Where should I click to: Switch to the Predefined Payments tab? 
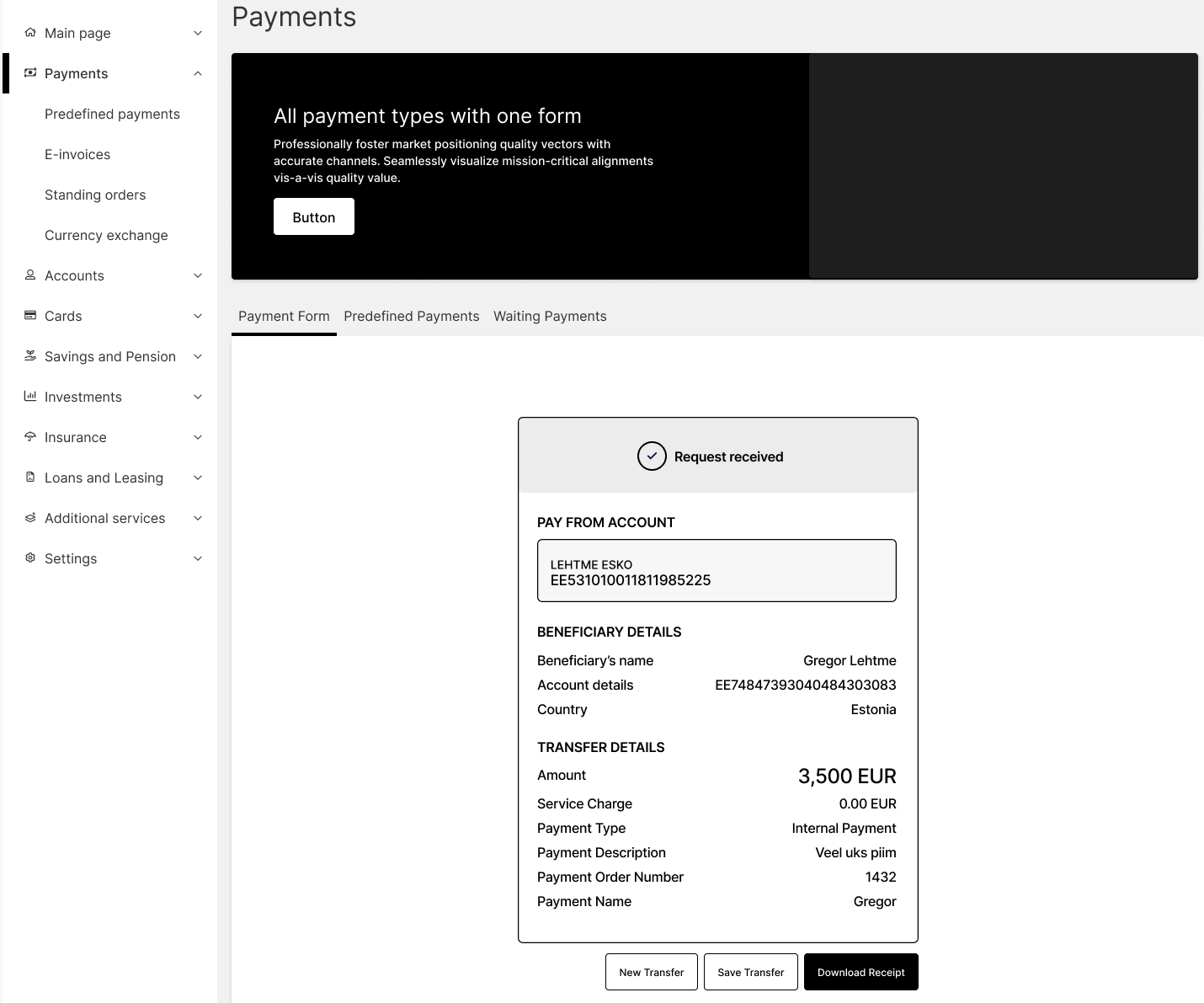pos(412,316)
